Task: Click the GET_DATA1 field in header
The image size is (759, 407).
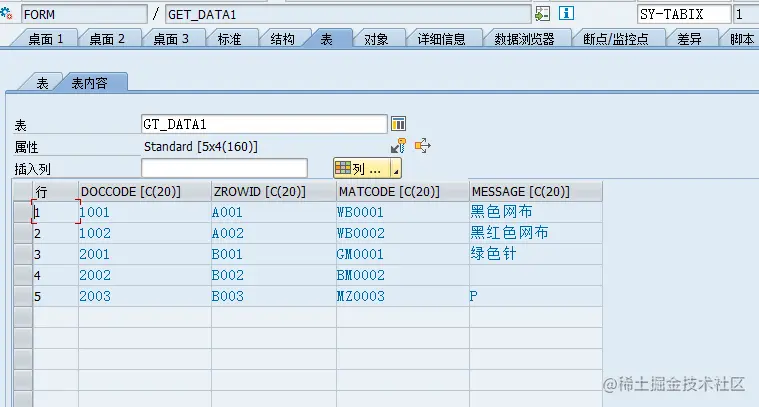Action: [x=348, y=14]
